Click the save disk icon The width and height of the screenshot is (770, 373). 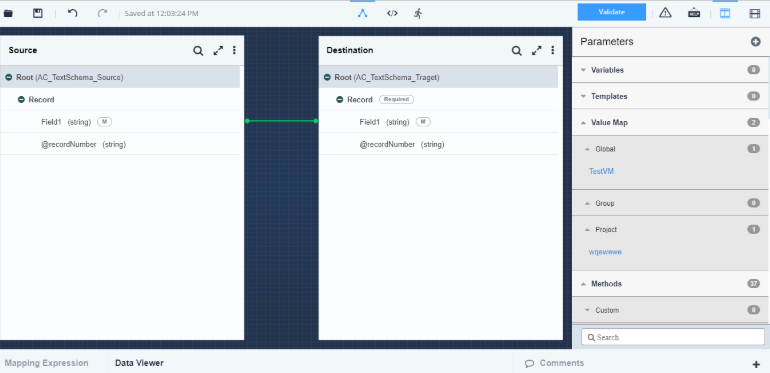coord(37,13)
